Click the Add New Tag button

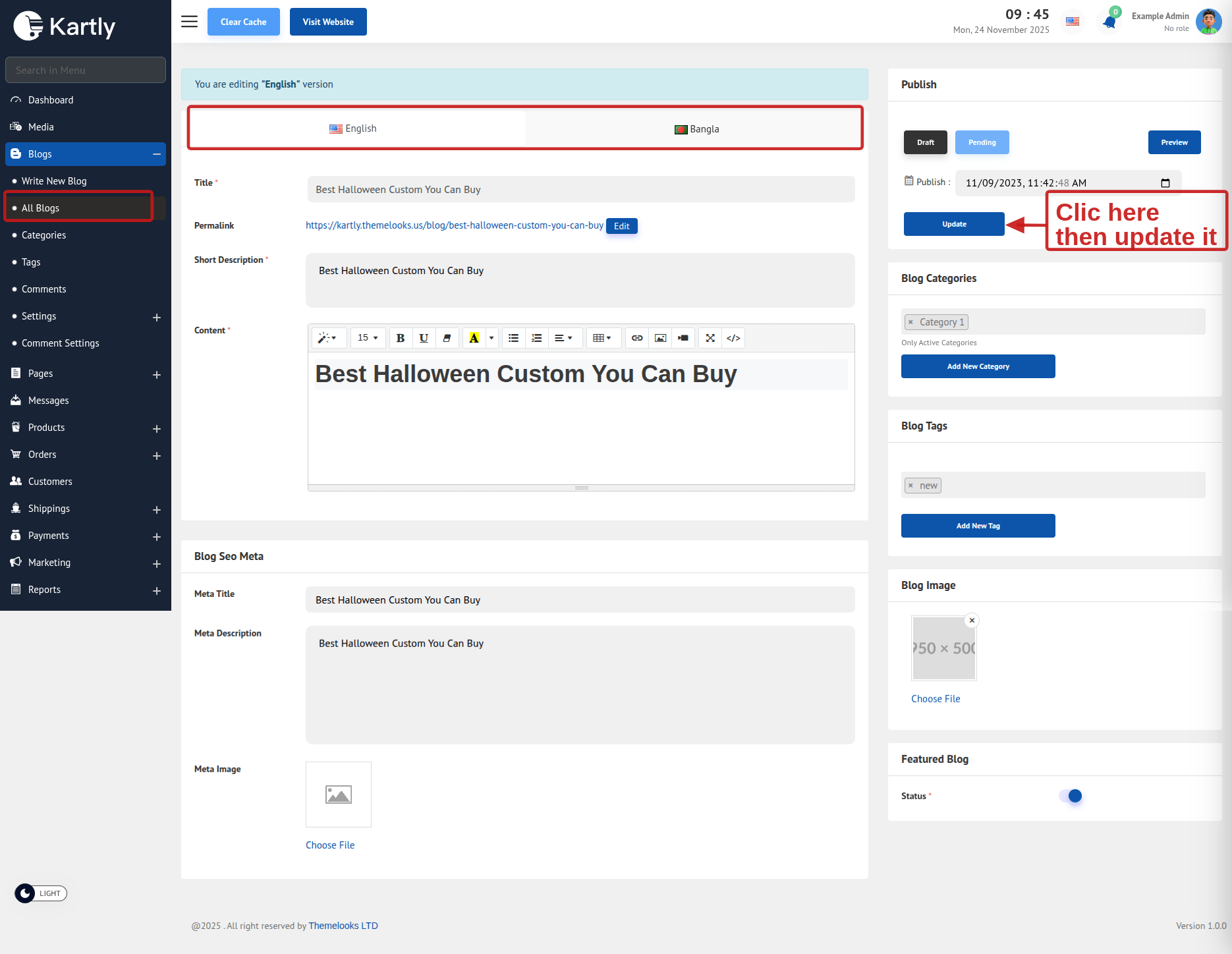(x=978, y=526)
